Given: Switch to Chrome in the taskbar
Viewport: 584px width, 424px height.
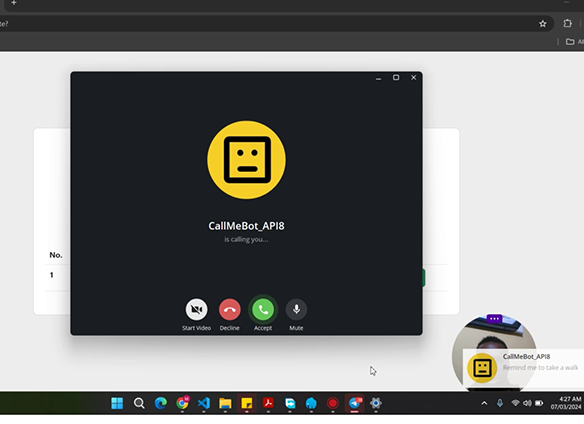Looking at the screenshot, I should coord(182,403).
